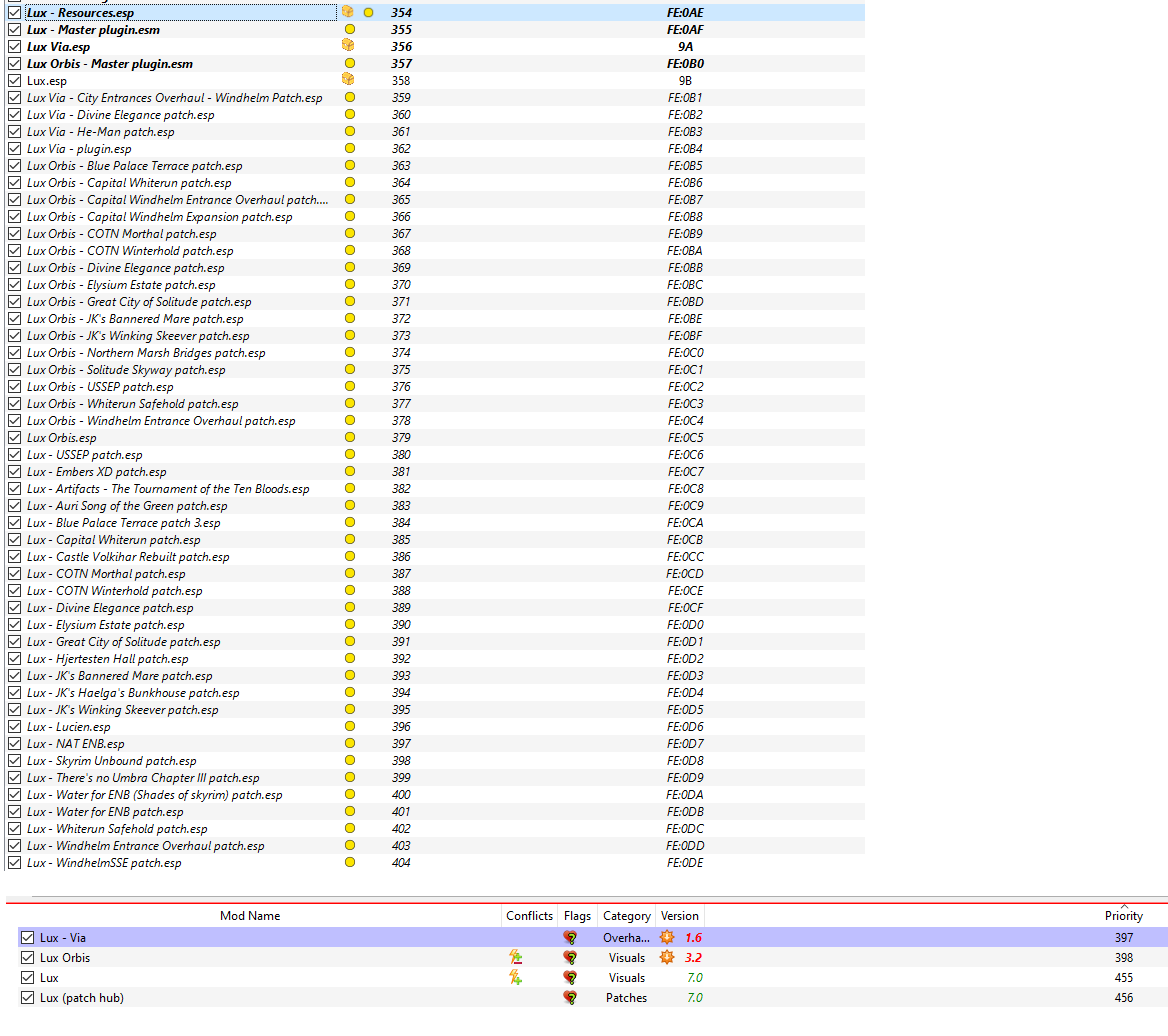The width and height of the screenshot is (1168, 1036).
Task: Sort mods by the Priority column header
Action: coord(1123,916)
